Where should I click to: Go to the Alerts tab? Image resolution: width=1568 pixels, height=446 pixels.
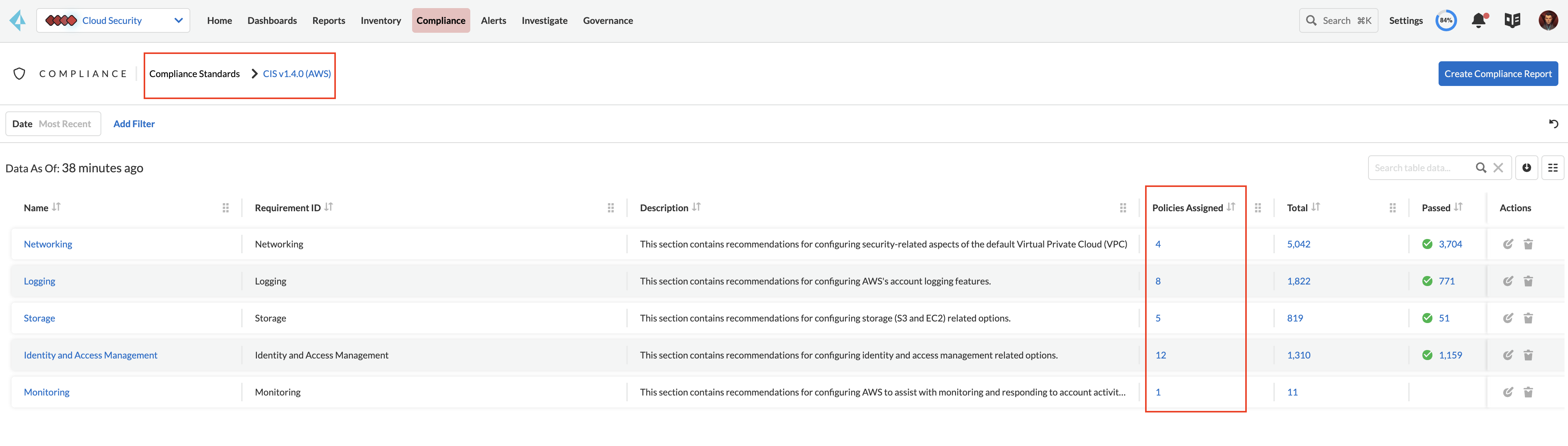pyautogui.click(x=493, y=21)
